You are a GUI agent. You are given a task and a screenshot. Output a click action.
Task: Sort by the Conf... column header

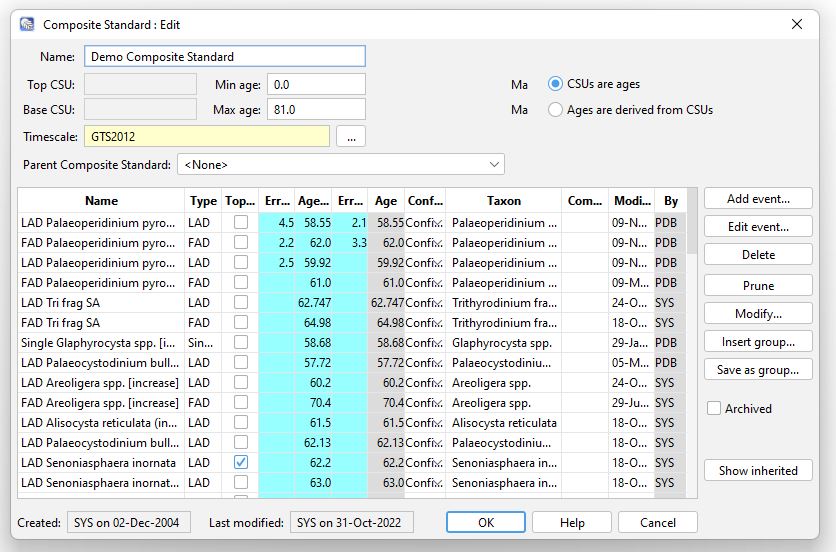tap(425, 201)
